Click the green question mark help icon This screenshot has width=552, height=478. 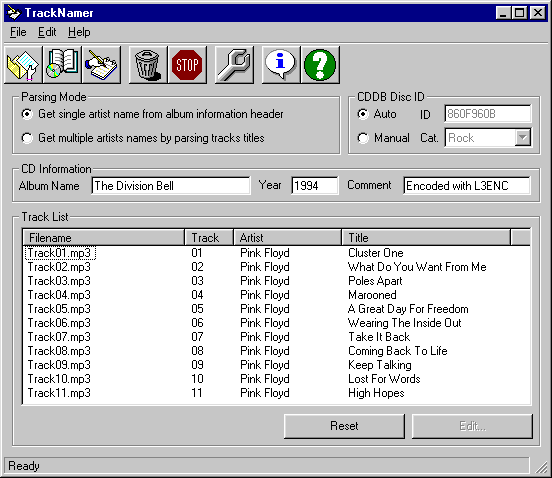click(x=320, y=65)
